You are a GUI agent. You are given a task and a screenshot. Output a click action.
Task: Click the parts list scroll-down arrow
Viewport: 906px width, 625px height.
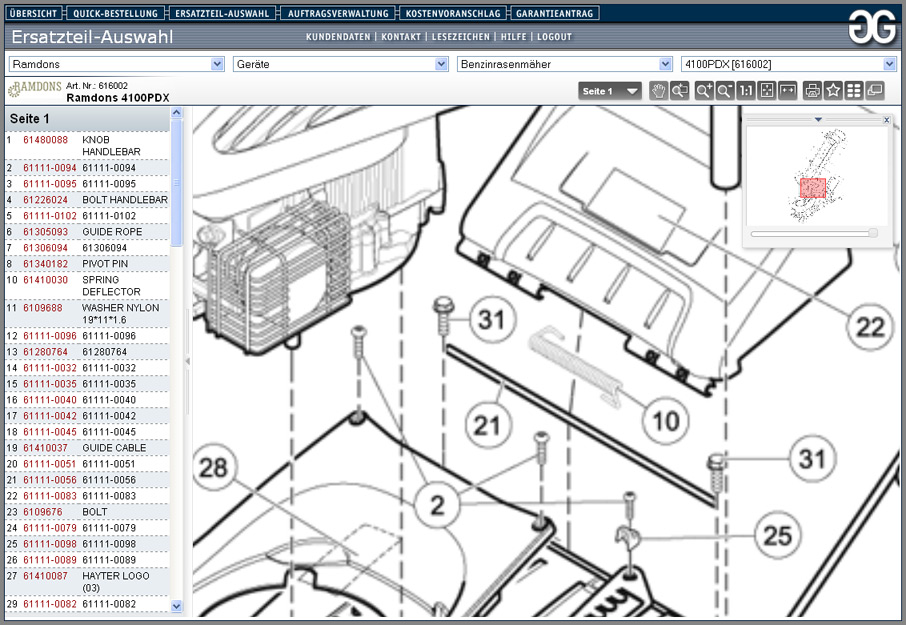coord(177,606)
